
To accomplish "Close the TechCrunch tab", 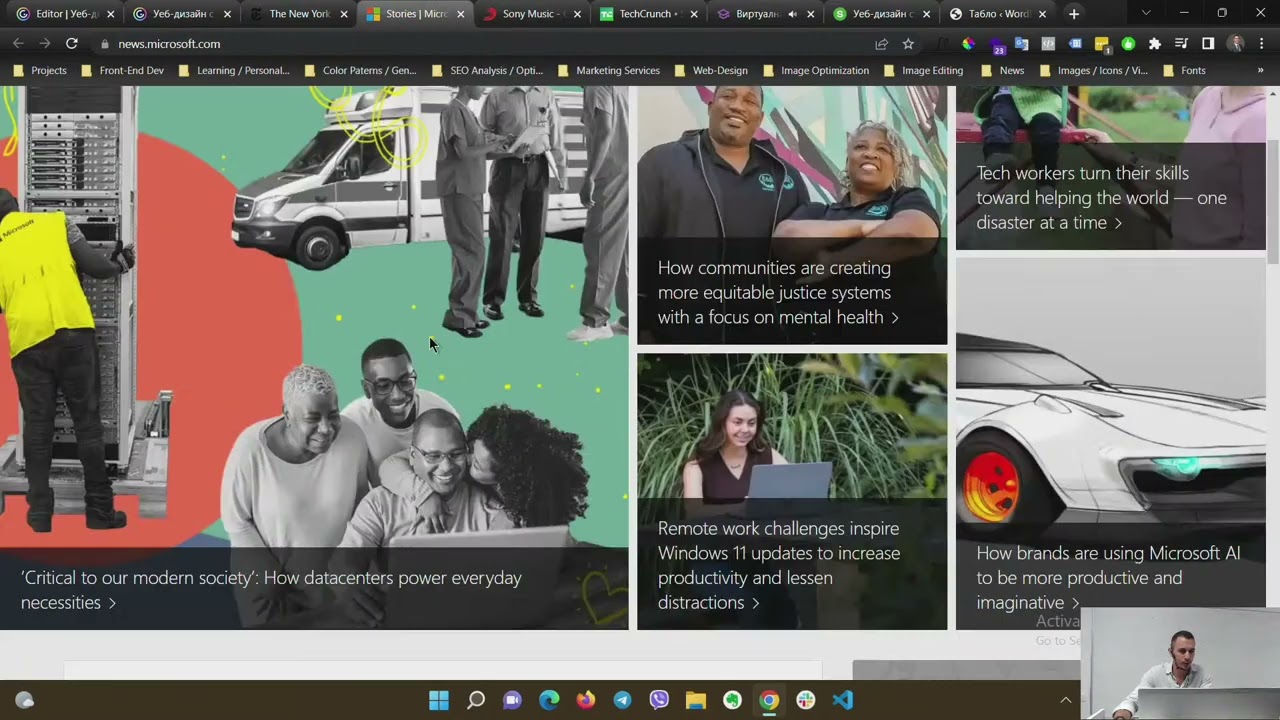I will pos(694,14).
